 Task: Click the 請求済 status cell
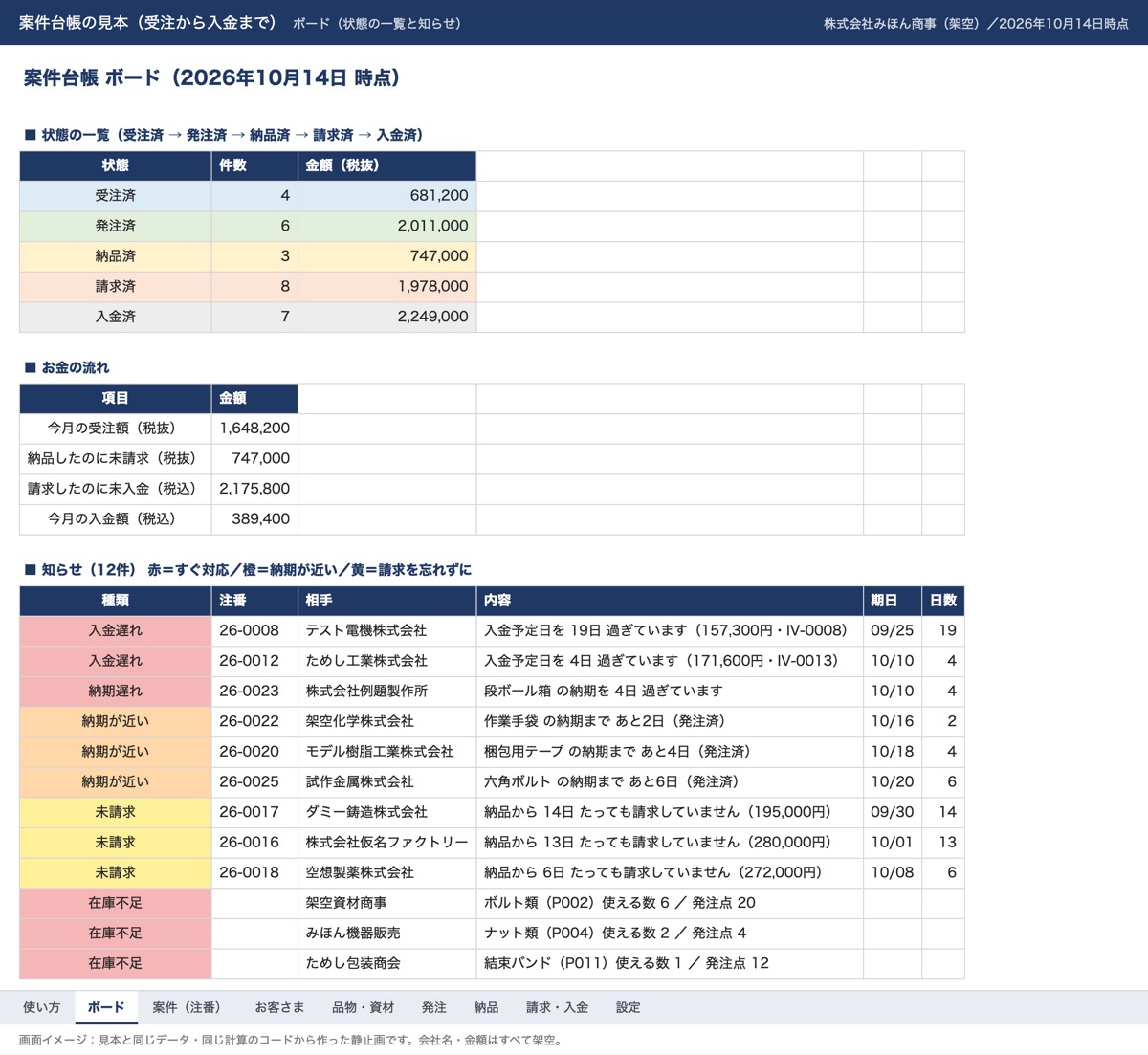click(x=116, y=286)
